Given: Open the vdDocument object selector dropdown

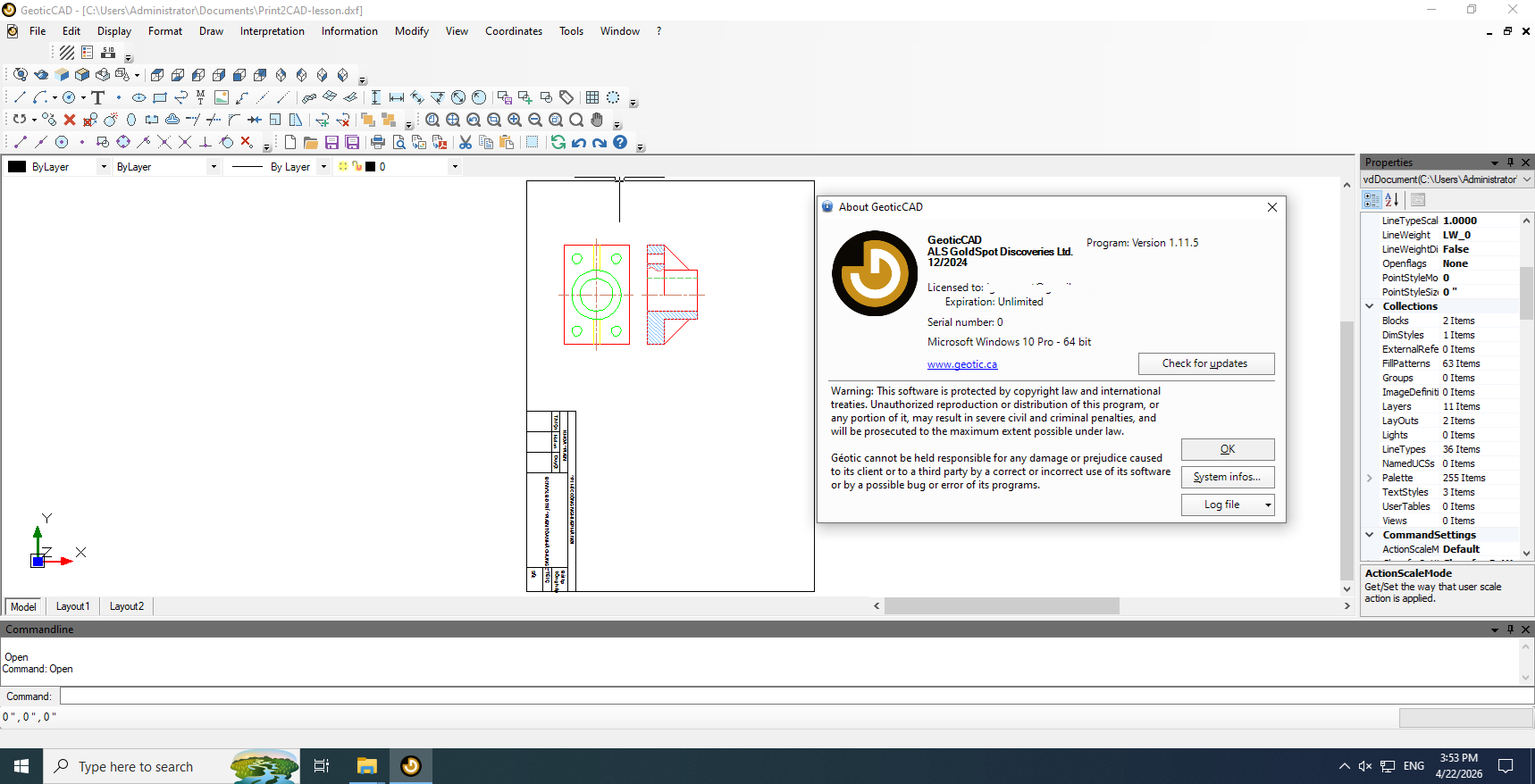Looking at the screenshot, I should [1527, 179].
